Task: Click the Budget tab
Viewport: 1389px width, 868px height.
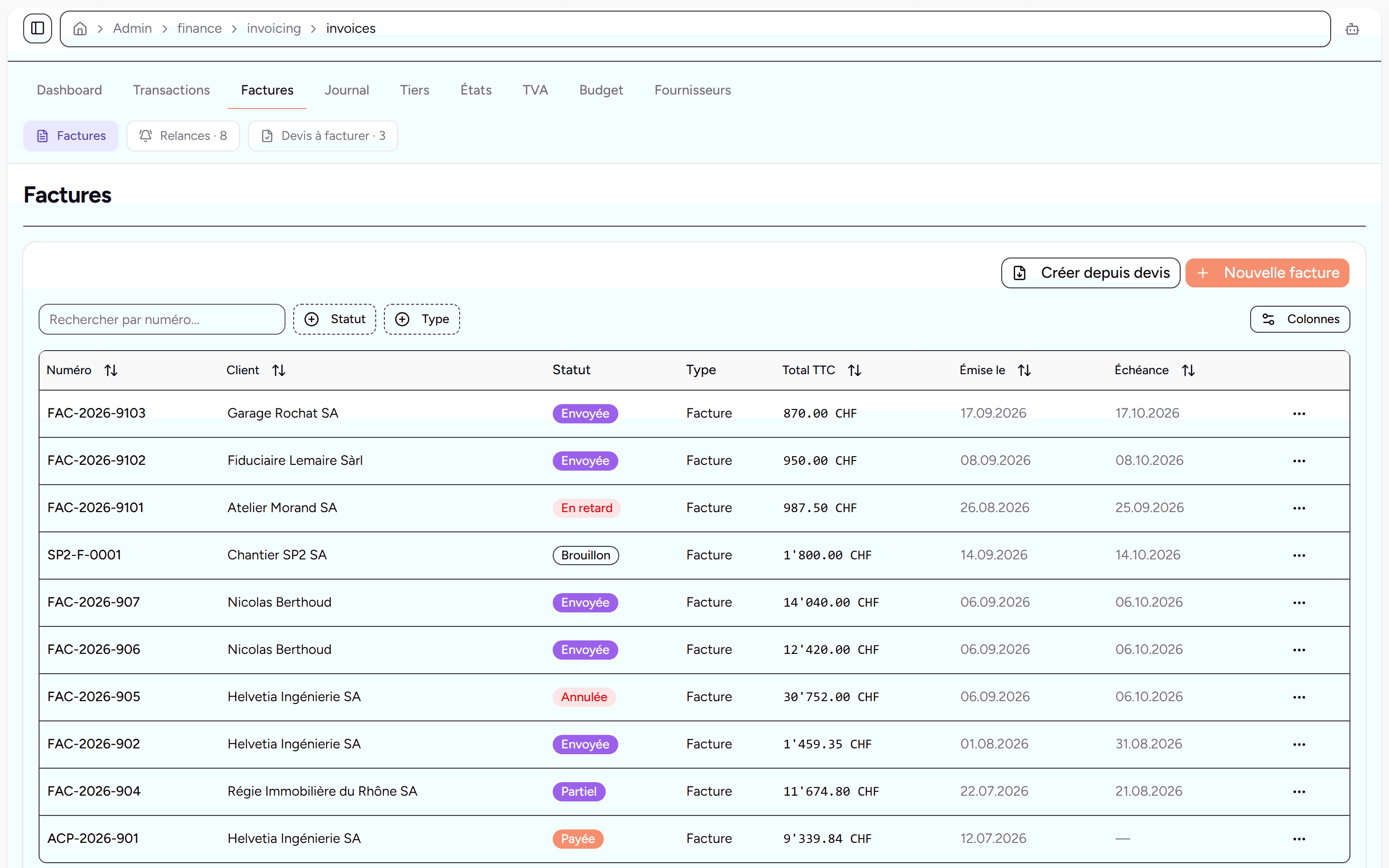Action: (601, 90)
